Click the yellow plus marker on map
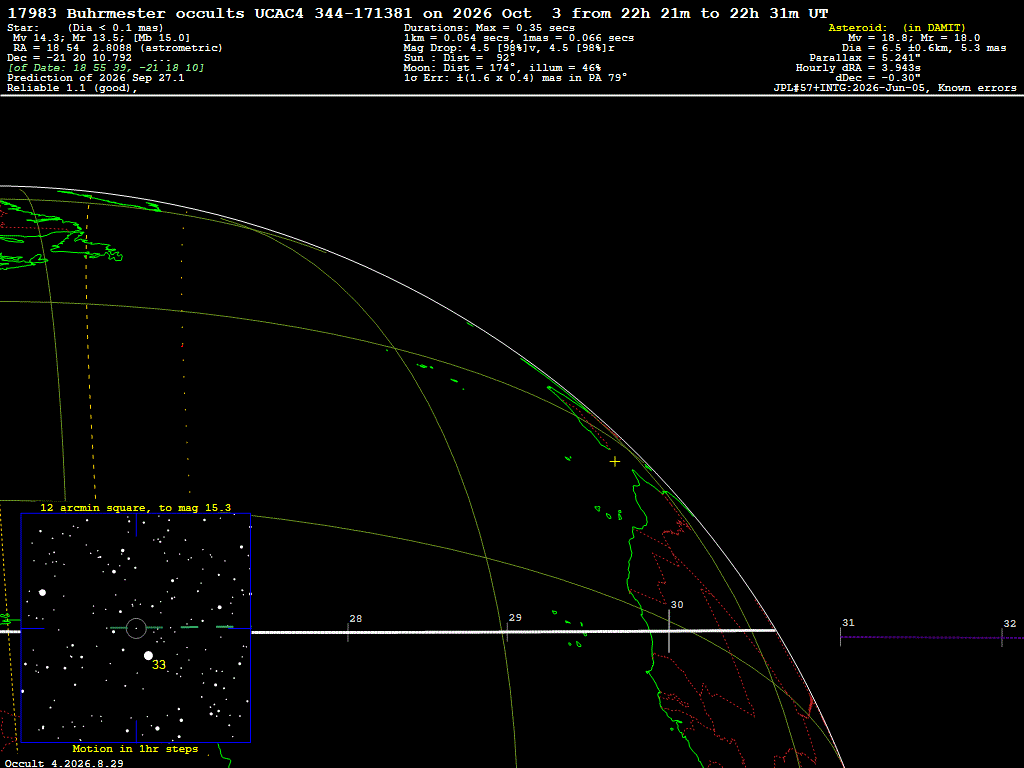 pyautogui.click(x=615, y=462)
